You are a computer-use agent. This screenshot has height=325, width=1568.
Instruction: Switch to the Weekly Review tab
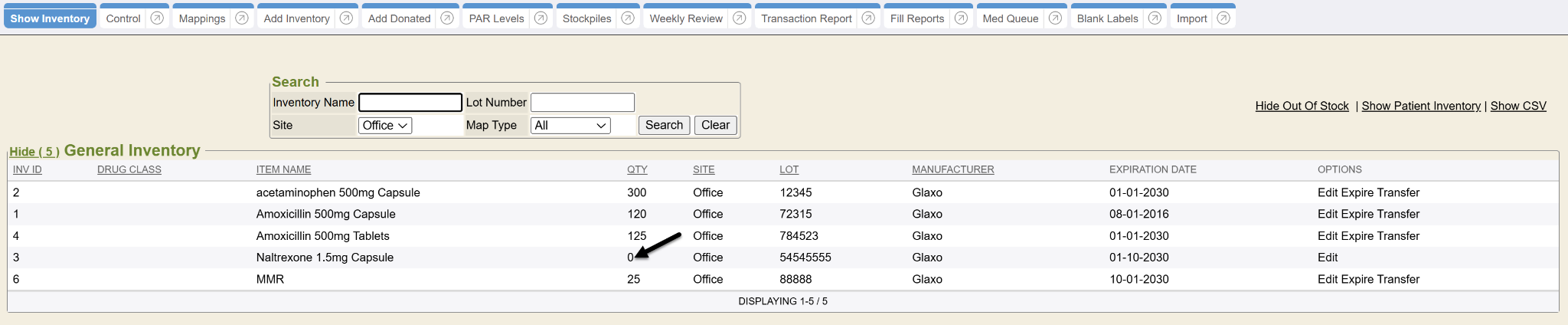[x=685, y=18]
